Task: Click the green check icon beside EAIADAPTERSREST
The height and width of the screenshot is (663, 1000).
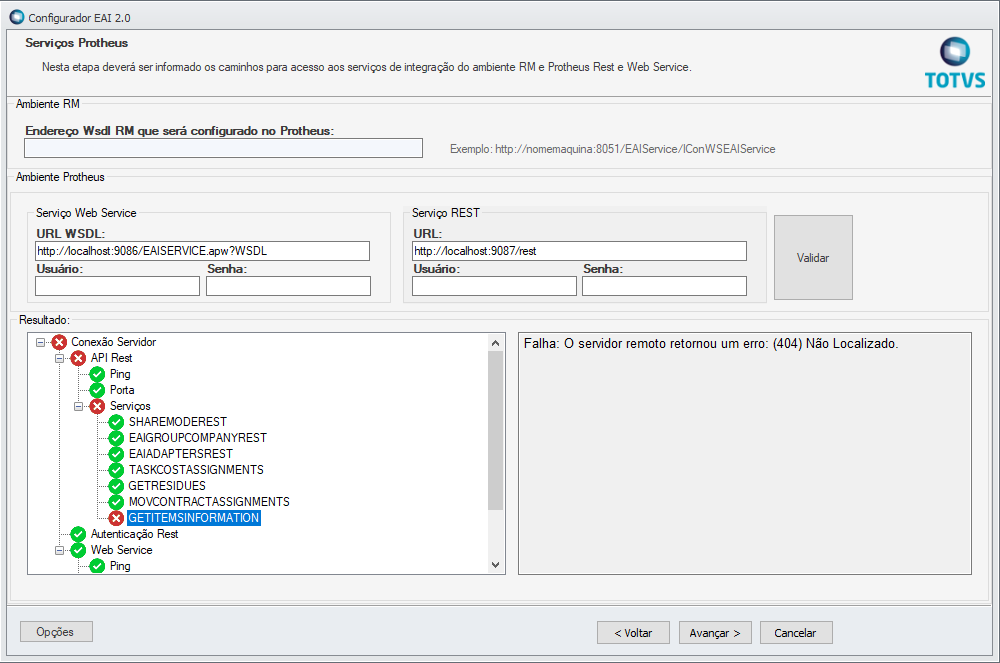Action: coord(116,454)
